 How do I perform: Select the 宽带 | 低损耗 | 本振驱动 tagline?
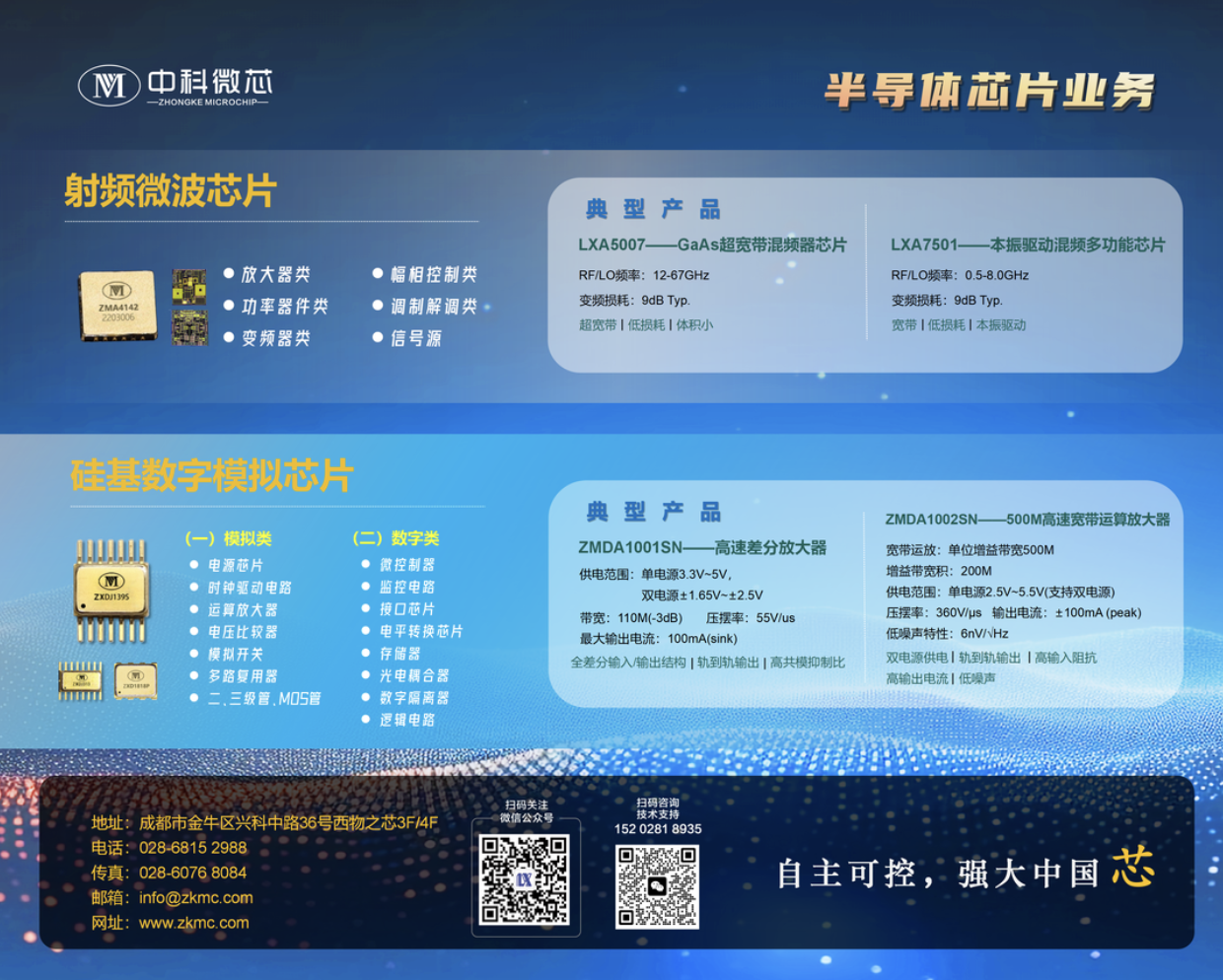tap(959, 324)
